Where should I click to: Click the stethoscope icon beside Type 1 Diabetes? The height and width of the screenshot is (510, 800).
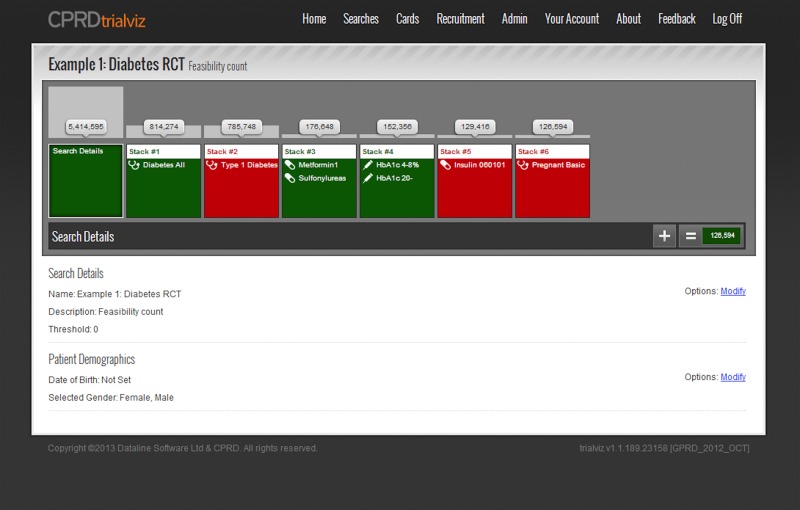click(212, 165)
